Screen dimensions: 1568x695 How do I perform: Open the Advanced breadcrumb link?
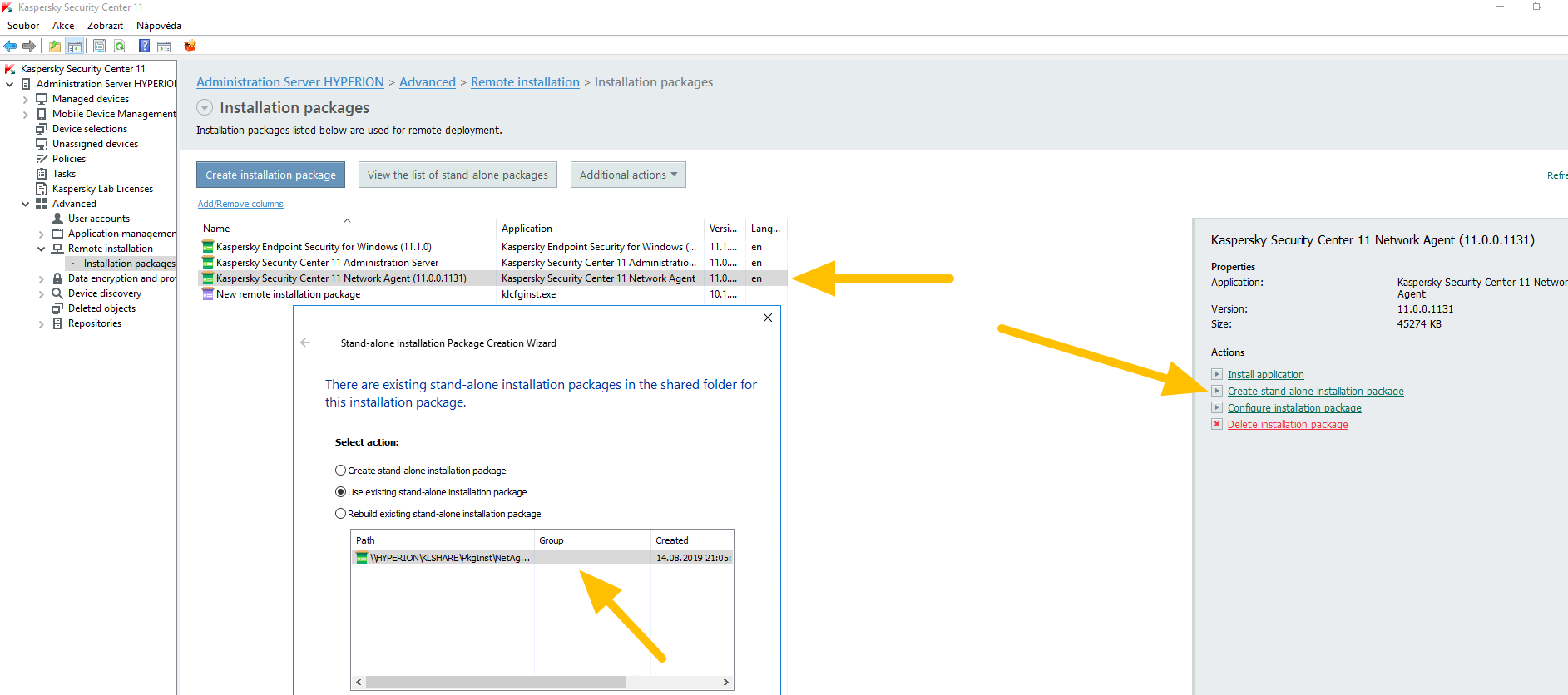tap(428, 82)
